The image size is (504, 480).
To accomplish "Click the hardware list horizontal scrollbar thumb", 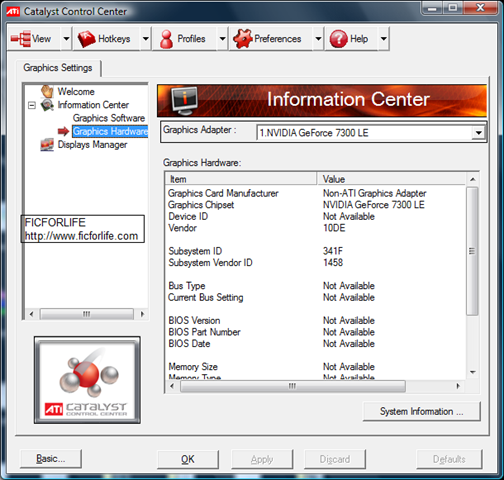I will (293, 386).
